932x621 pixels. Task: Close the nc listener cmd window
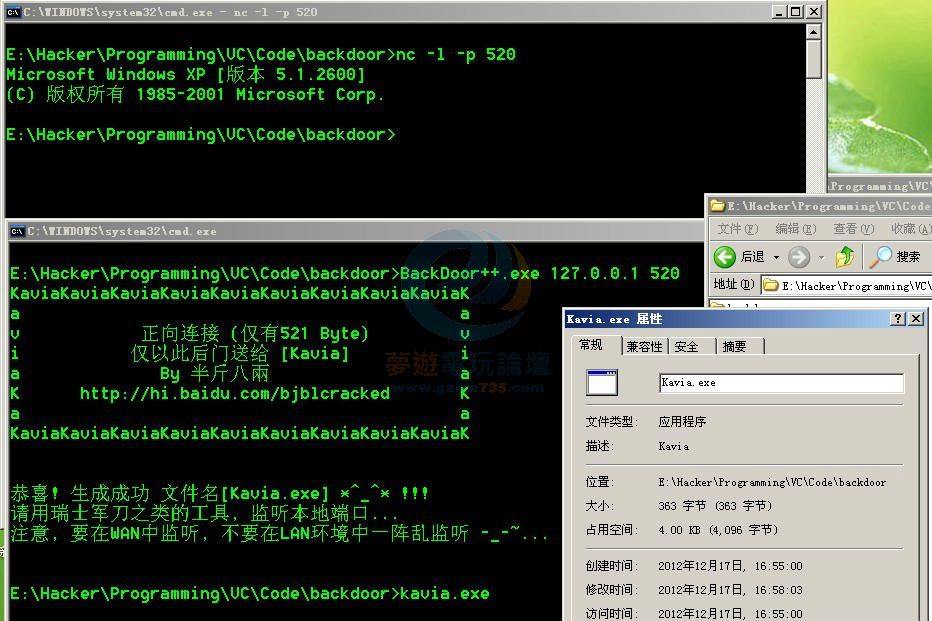point(814,11)
